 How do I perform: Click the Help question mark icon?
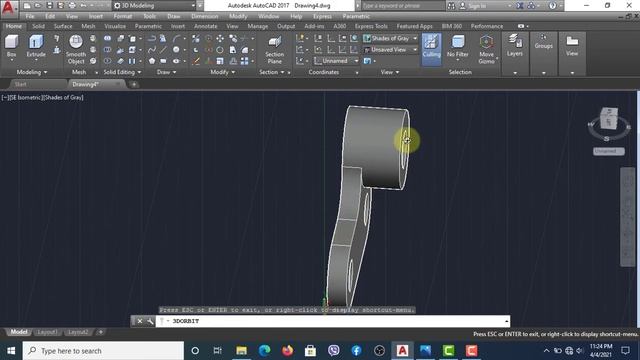click(x=552, y=6)
